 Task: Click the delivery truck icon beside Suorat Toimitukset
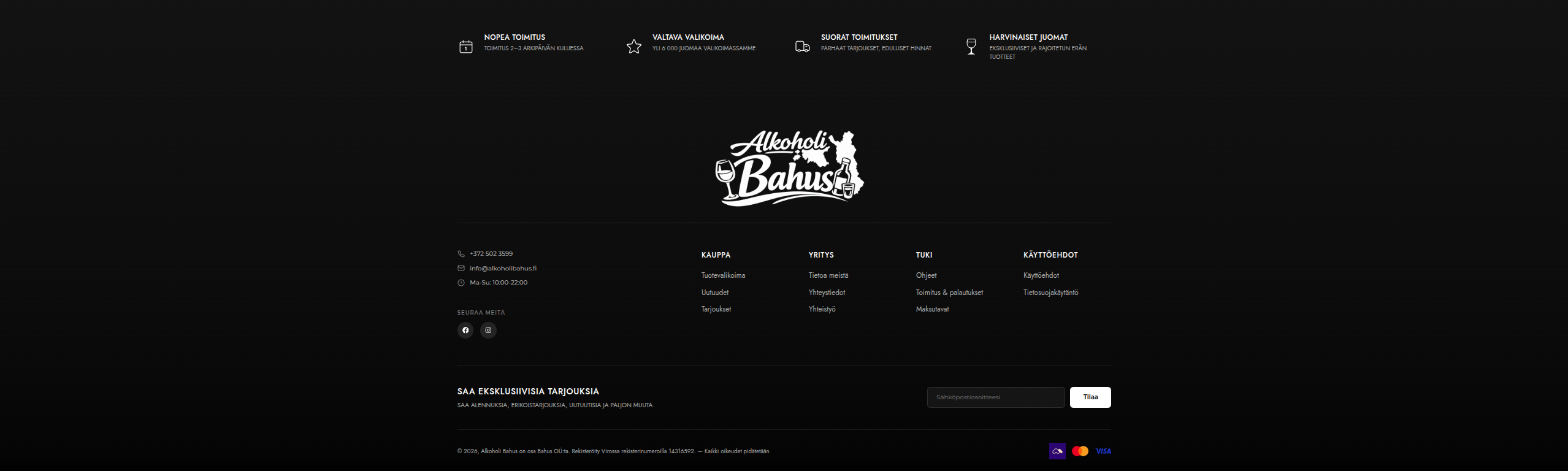(802, 47)
